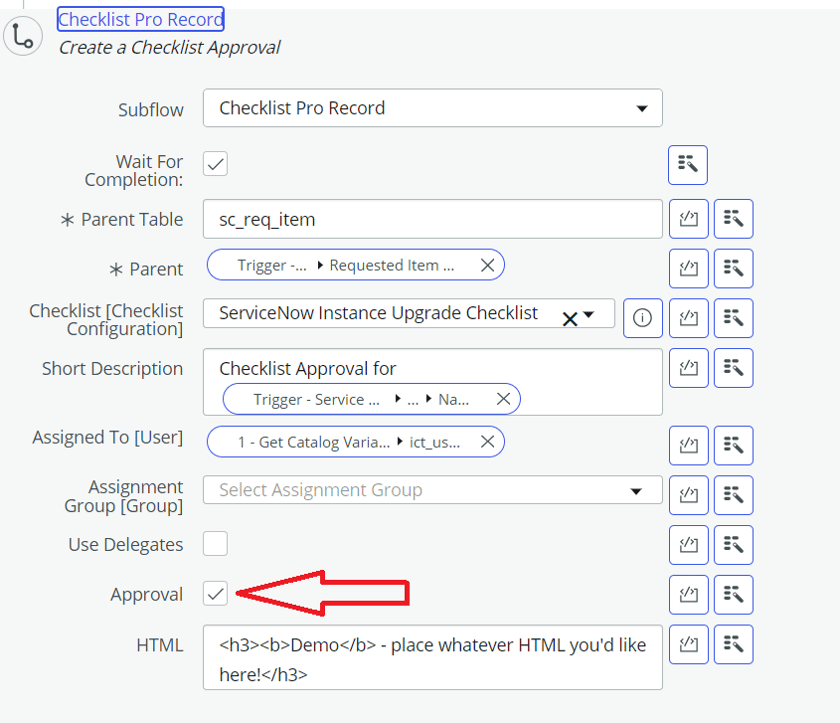Image resolution: width=840 pixels, height=723 pixels.
Task: Remove the Requested Item data pill from Parent
Action: pos(487,265)
